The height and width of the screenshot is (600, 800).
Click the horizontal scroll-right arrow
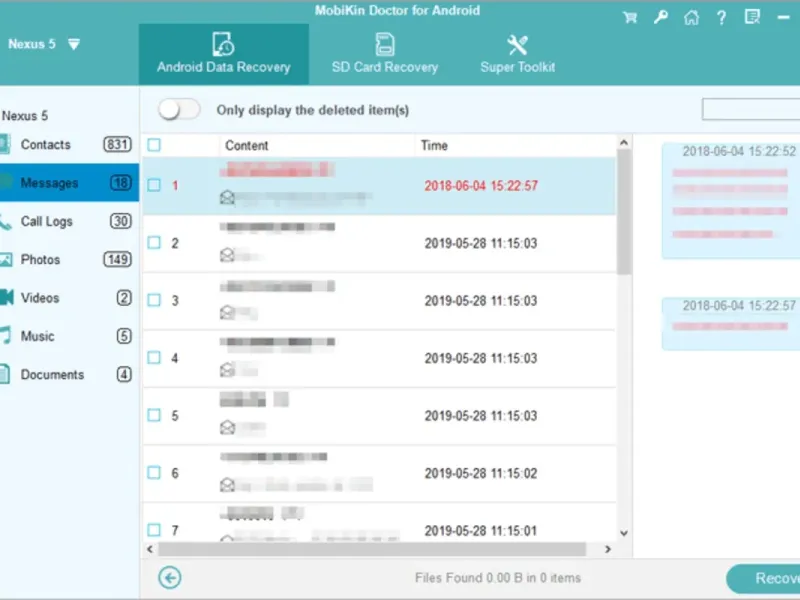[x=608, y=549]
